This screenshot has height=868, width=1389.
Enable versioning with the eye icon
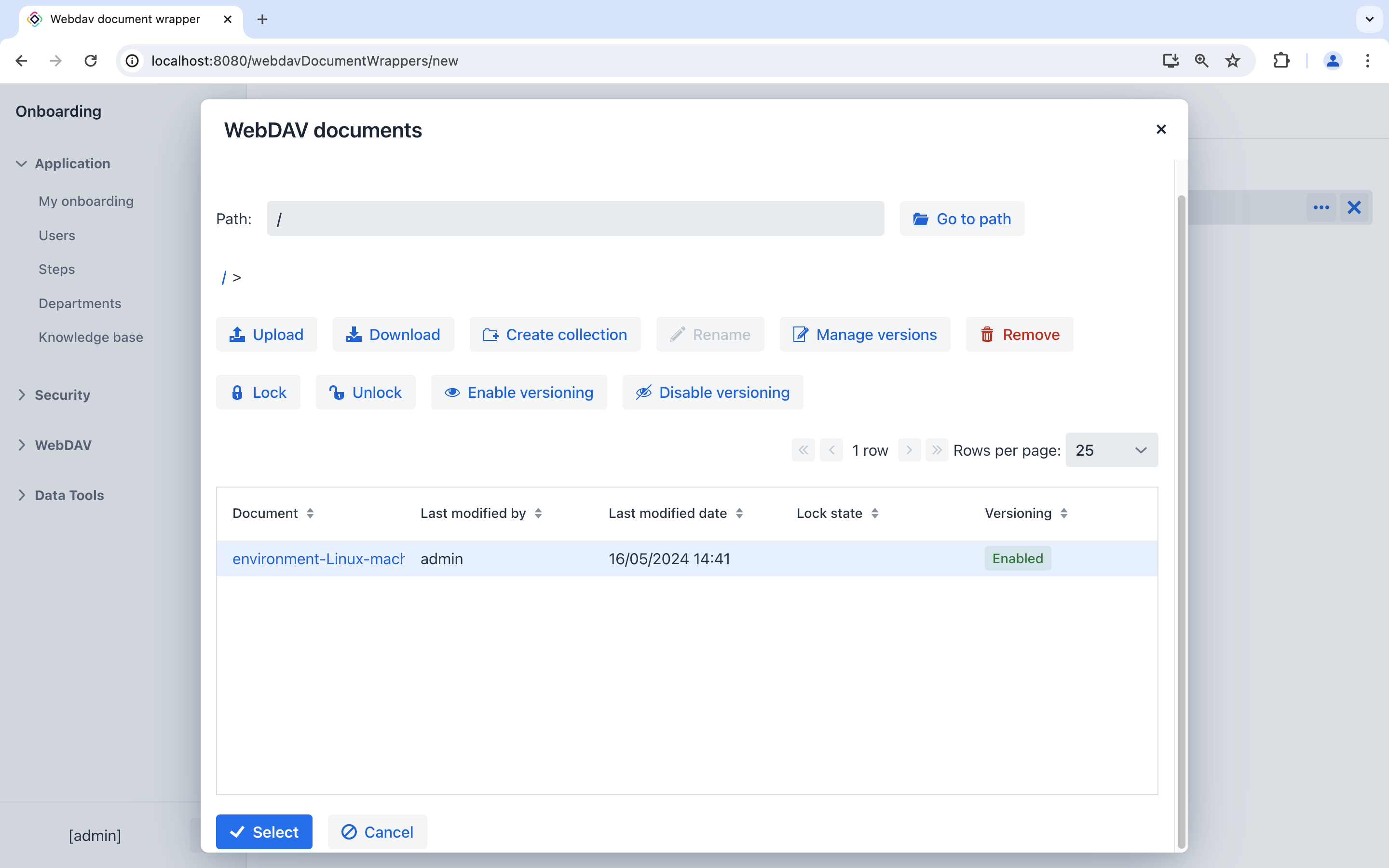click(452, 392)
